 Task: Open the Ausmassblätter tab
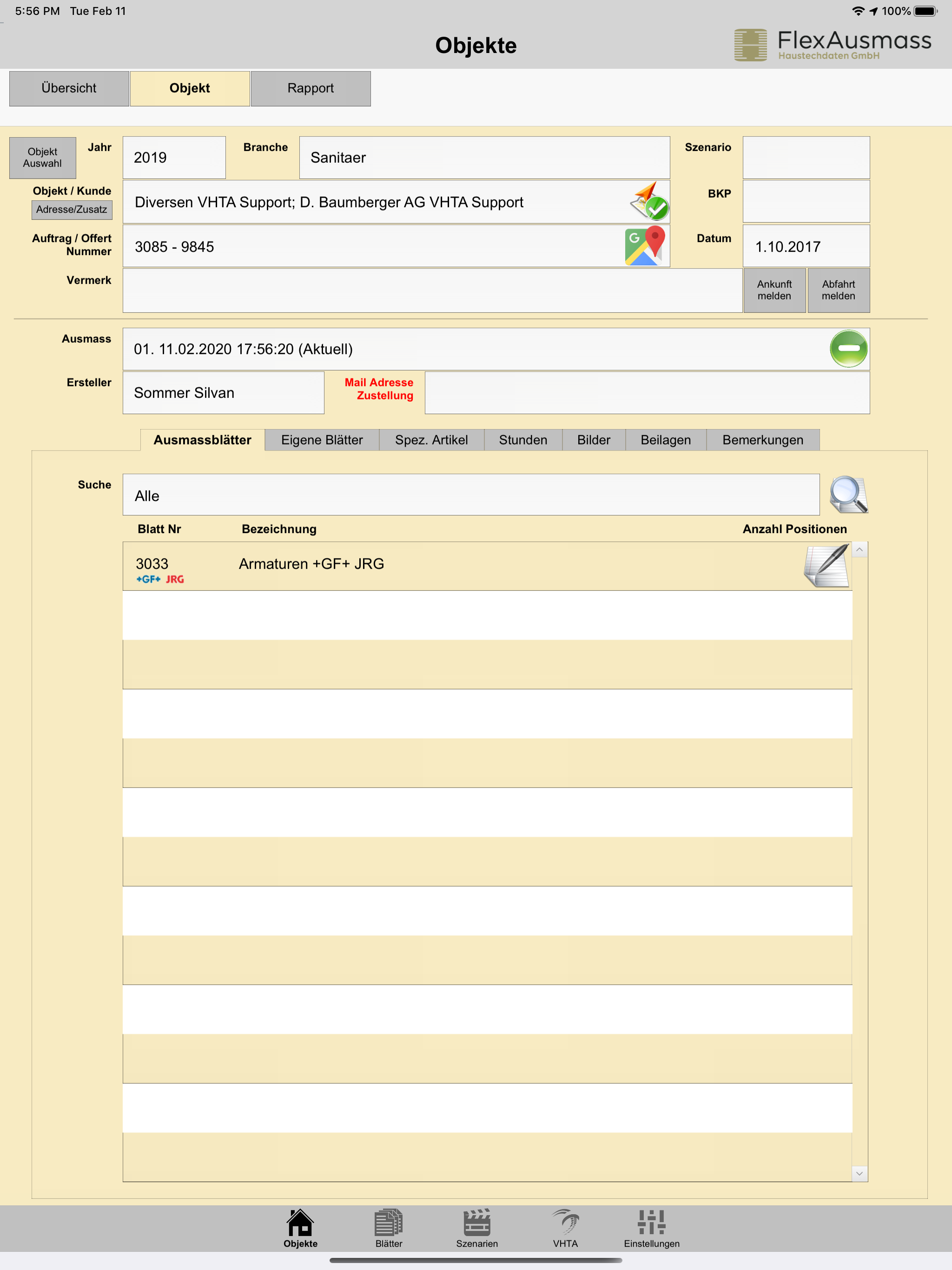click(203, 440)
